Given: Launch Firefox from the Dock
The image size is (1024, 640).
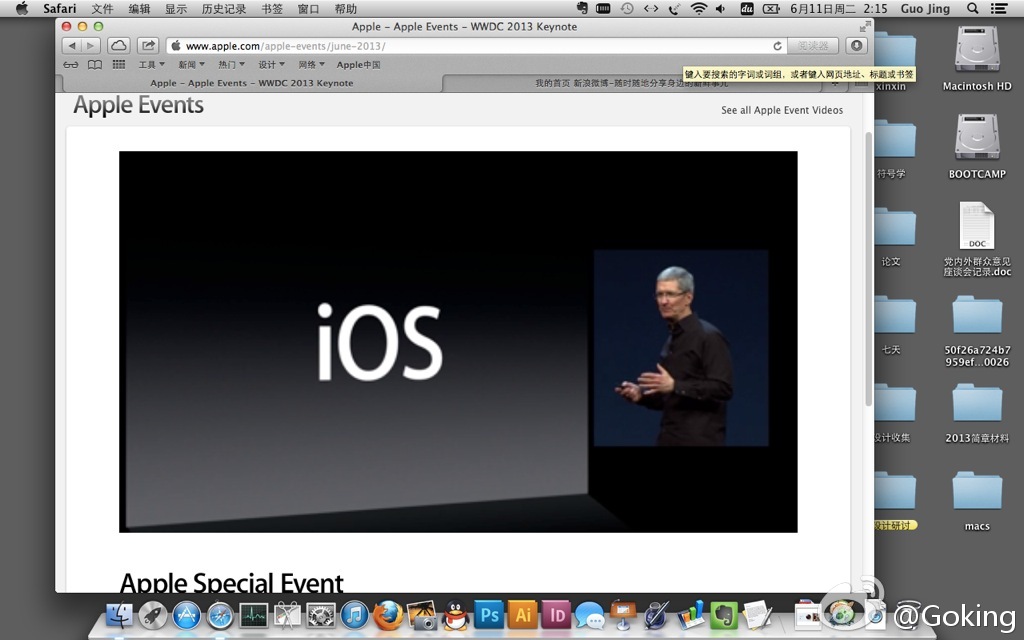Looking at the screenshot, I should click(x=388, y=616).
